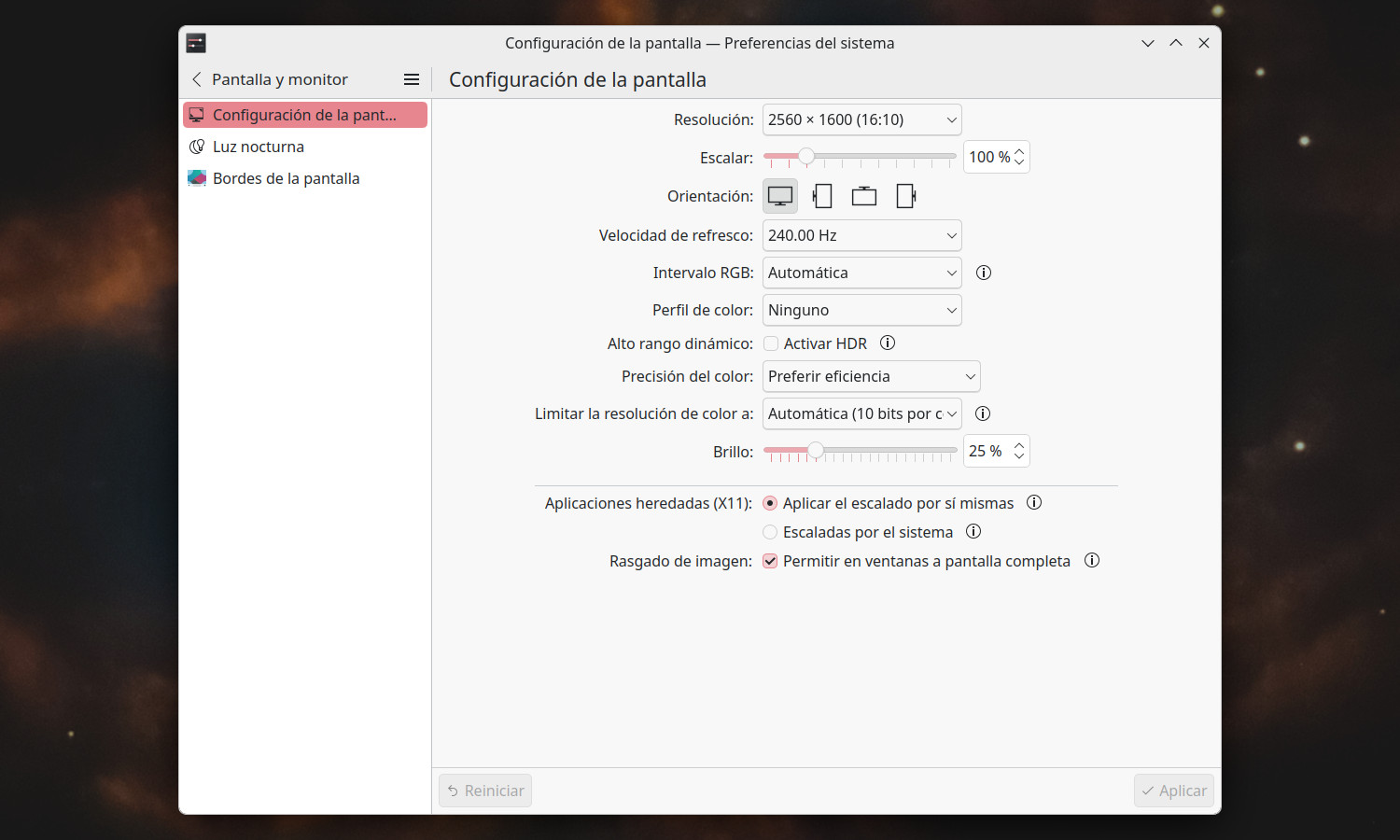
Task: Choose the rotate right orientation icon
Action: coord(905,196)
